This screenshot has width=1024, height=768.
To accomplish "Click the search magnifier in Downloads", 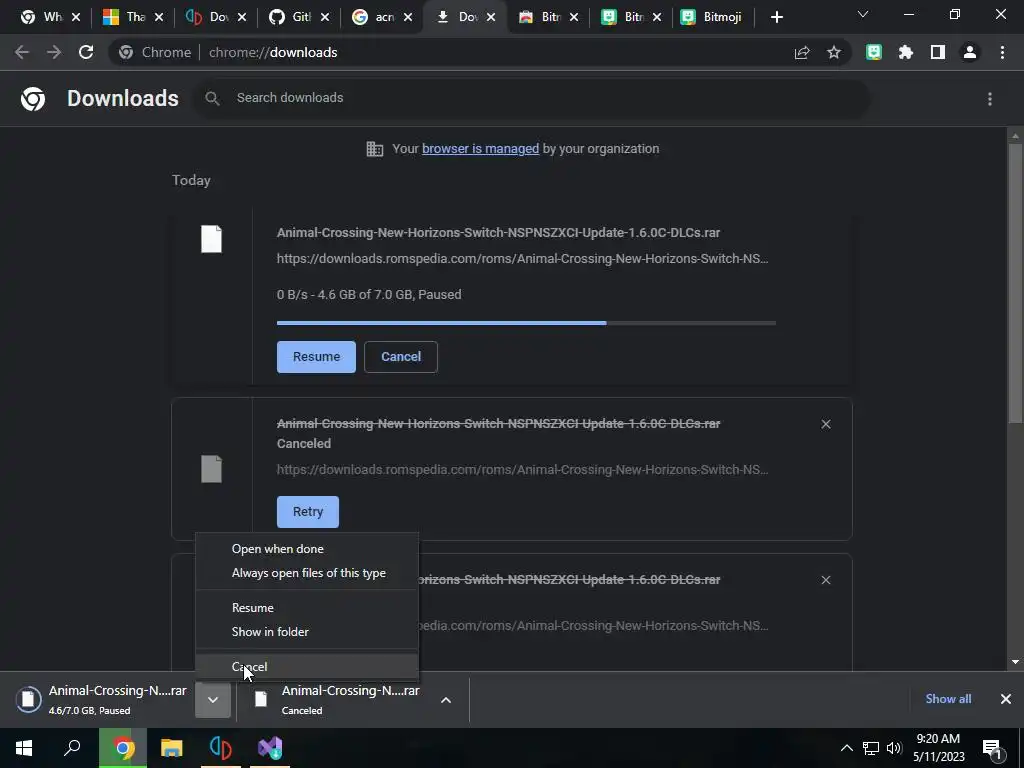I will (x=212, y=99).
